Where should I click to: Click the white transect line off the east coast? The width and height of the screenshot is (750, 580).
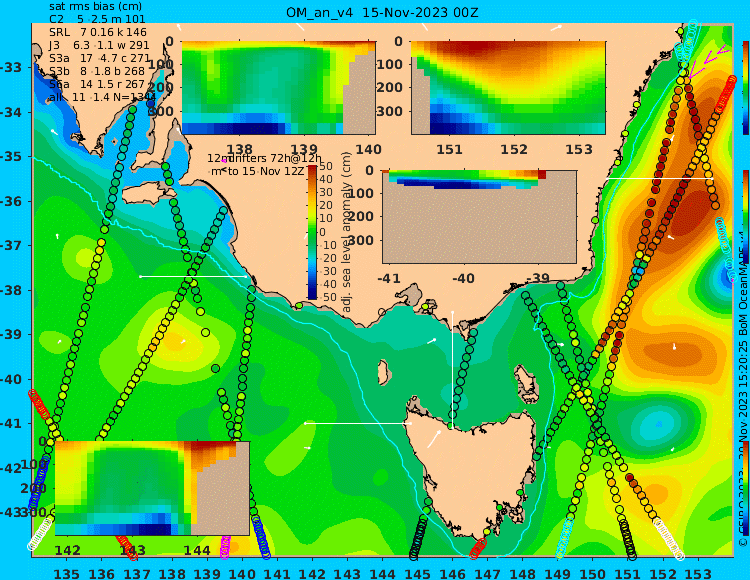point(660,178)
